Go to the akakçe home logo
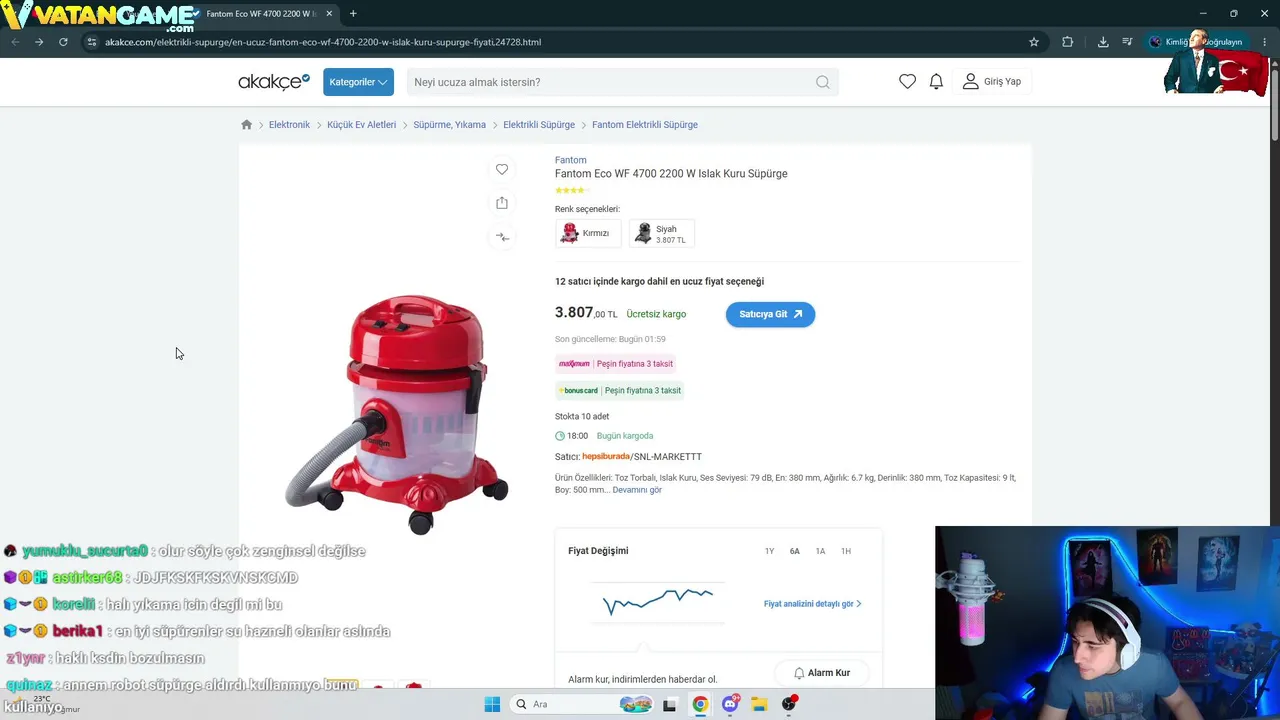This screenshot has width=1280, height=720. coord(274,82)
